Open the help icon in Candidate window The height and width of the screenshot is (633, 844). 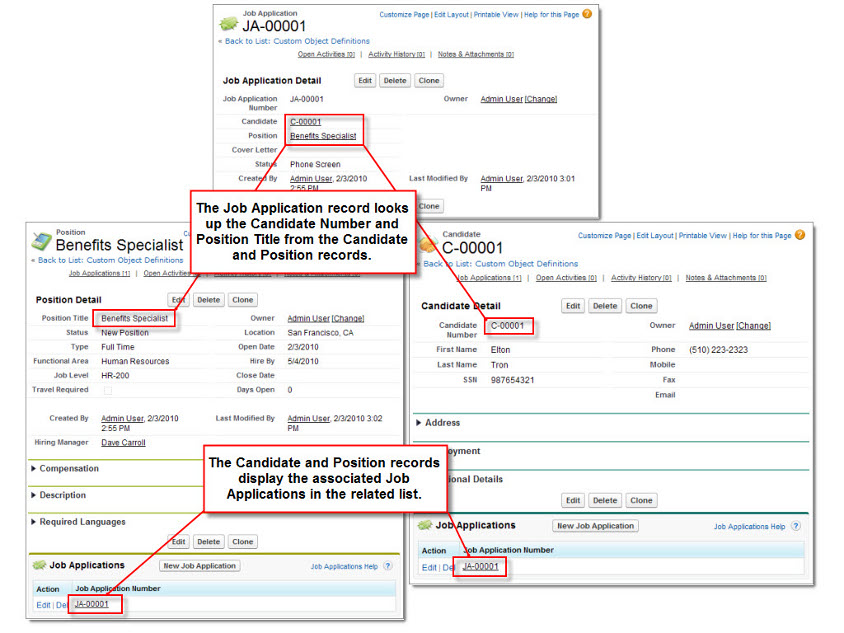(800, 235)
